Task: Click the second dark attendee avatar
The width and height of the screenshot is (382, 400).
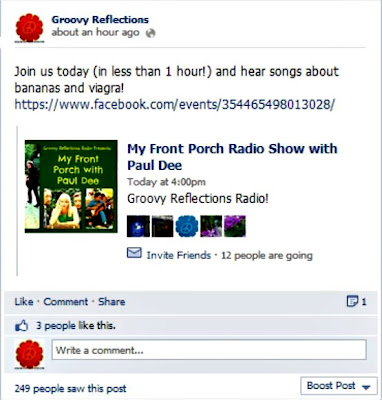Action: tap(163, 226)
